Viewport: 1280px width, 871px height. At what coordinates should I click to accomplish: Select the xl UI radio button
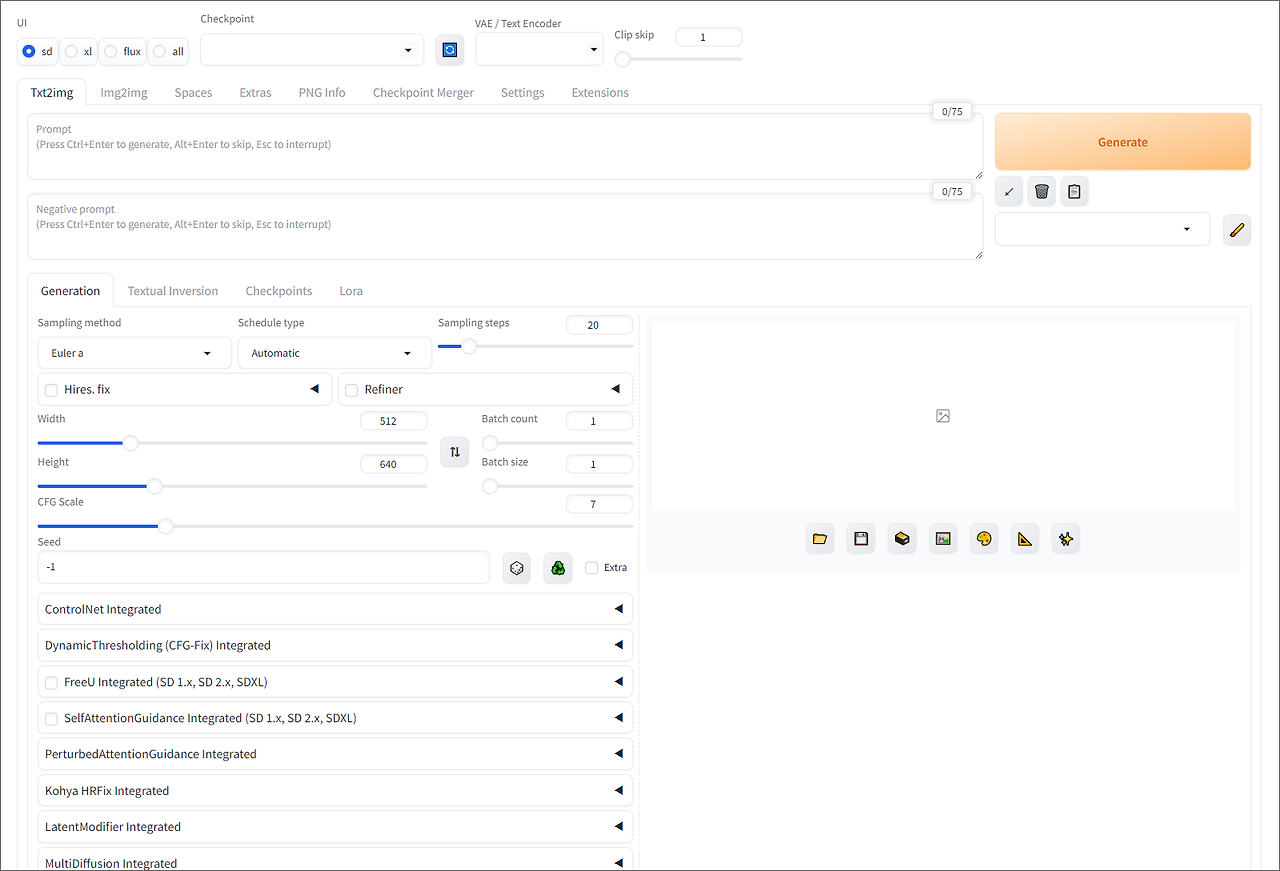71,51
